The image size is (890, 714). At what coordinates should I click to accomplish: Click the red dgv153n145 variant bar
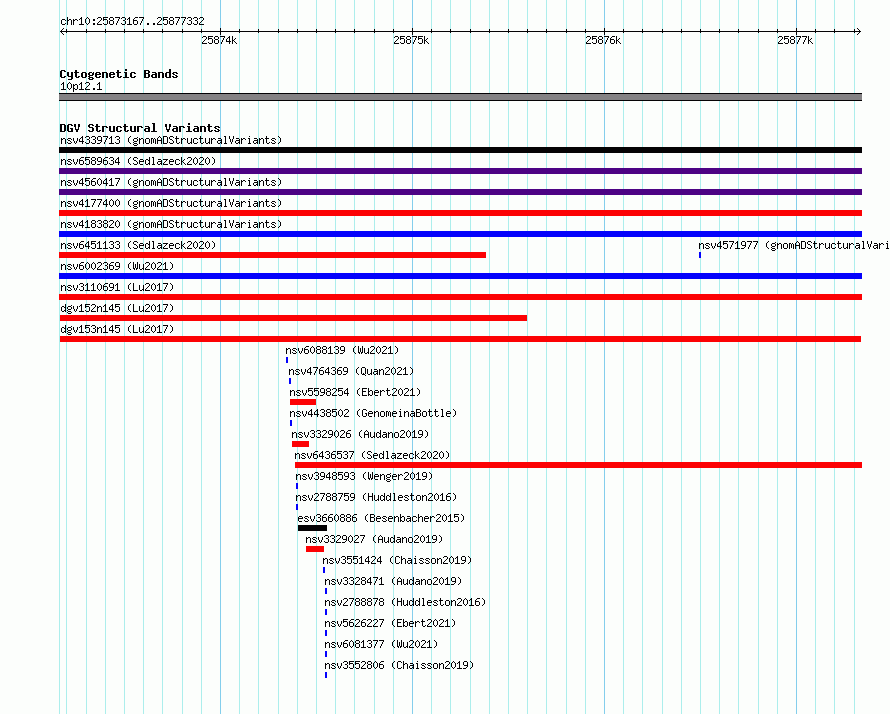click(460, 339)
